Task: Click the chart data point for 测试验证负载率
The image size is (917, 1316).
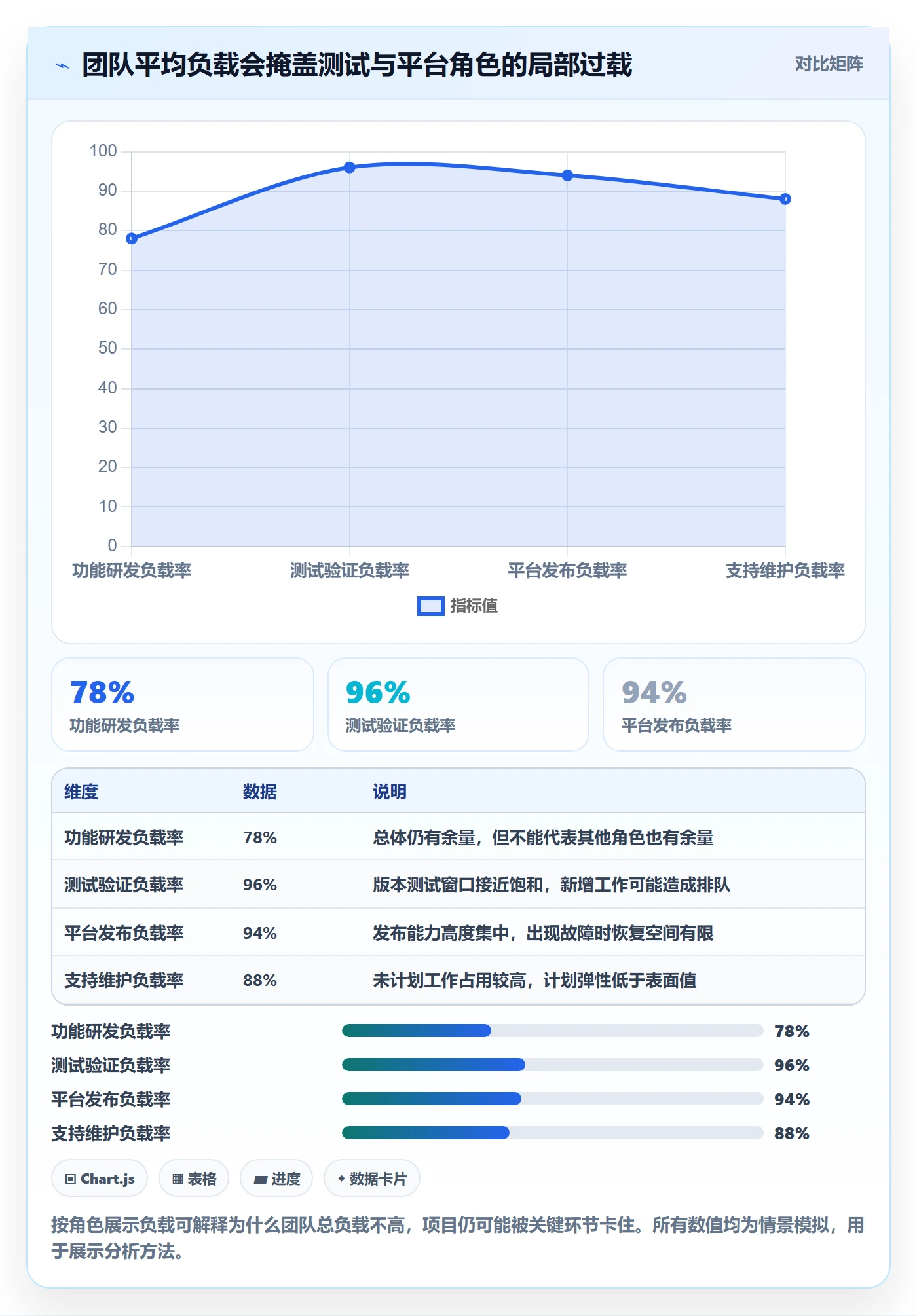Action: click(x=350, y=168)
